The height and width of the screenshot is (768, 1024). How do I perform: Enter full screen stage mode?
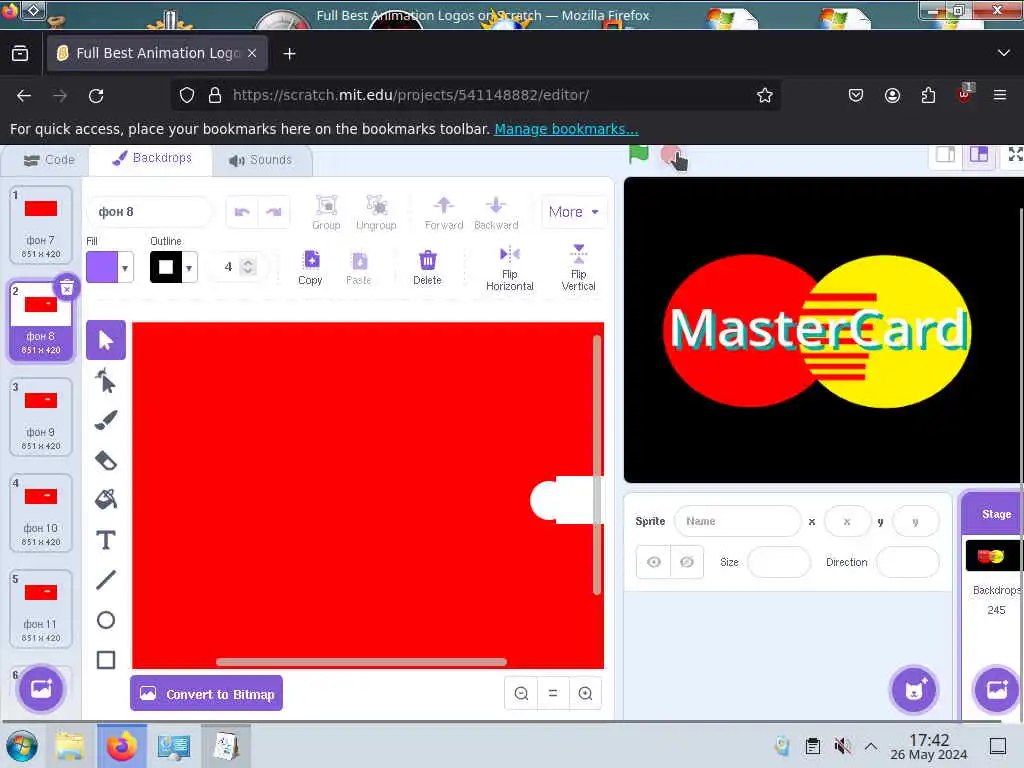click(1015, 155)
